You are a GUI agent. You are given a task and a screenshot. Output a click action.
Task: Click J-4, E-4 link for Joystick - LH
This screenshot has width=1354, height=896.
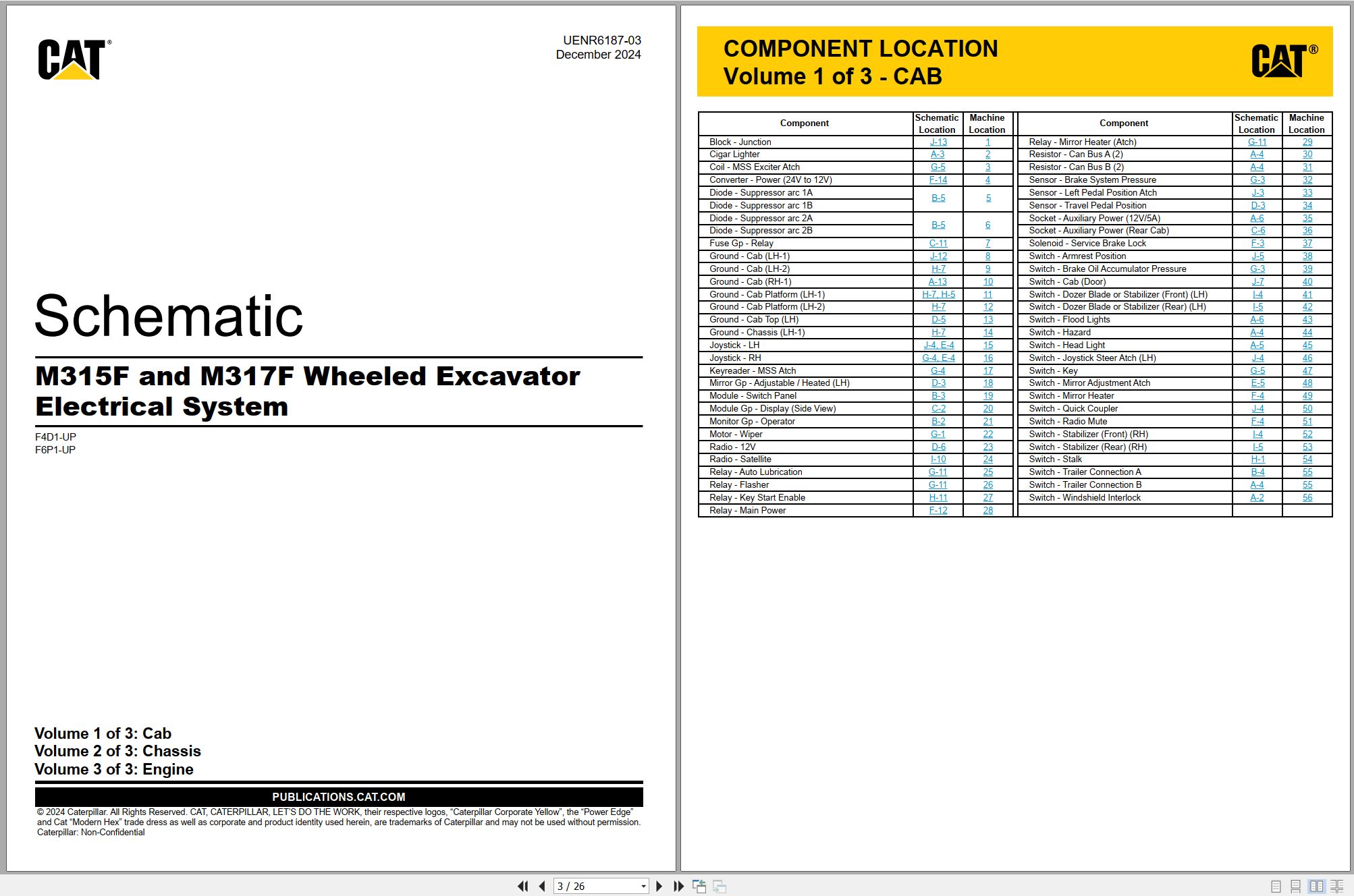pos(938,345)
